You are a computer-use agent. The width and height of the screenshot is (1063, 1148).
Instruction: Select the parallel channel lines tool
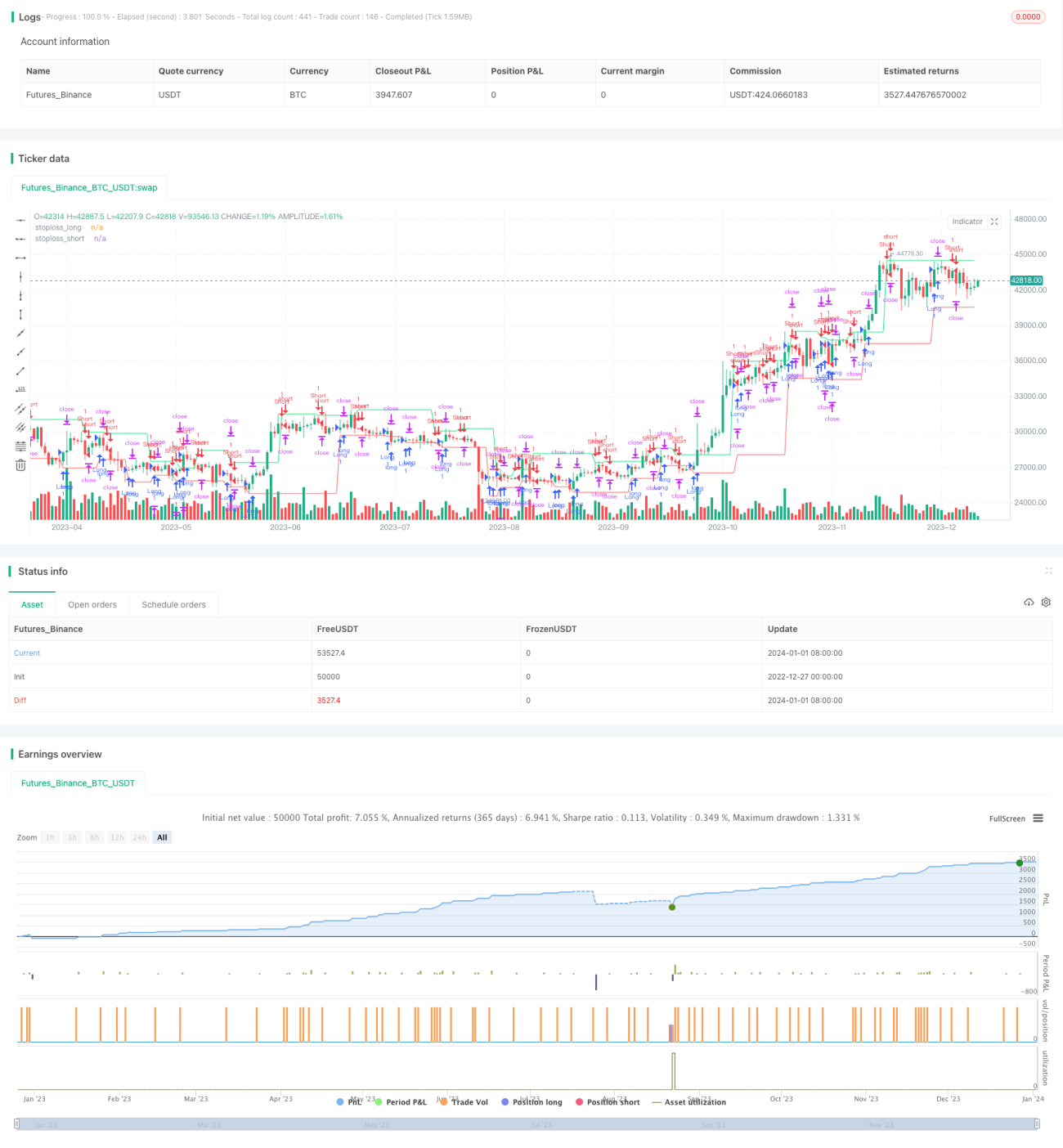click(20, 408)
